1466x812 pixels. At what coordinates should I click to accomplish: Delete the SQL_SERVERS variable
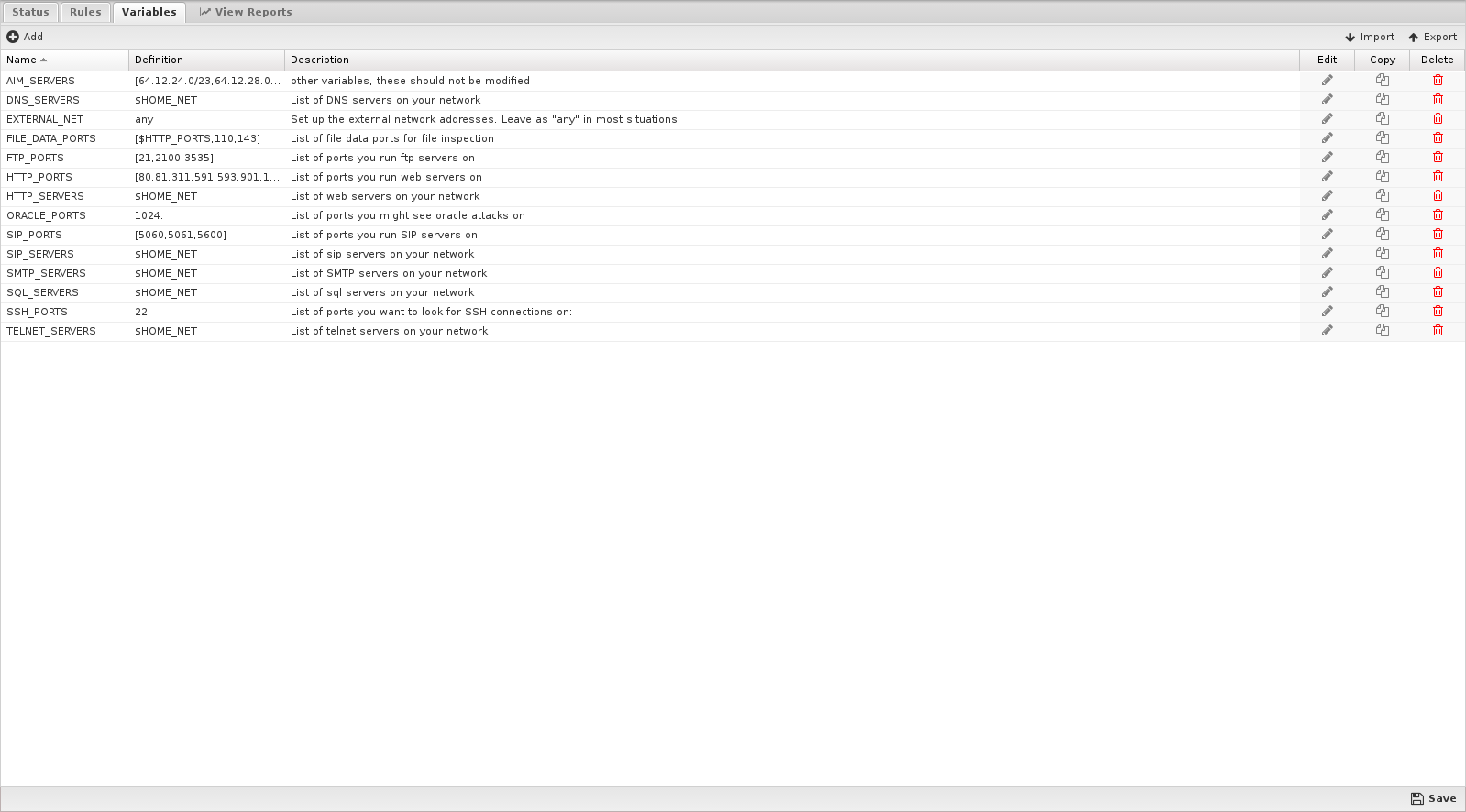(x=1438, y=292)
